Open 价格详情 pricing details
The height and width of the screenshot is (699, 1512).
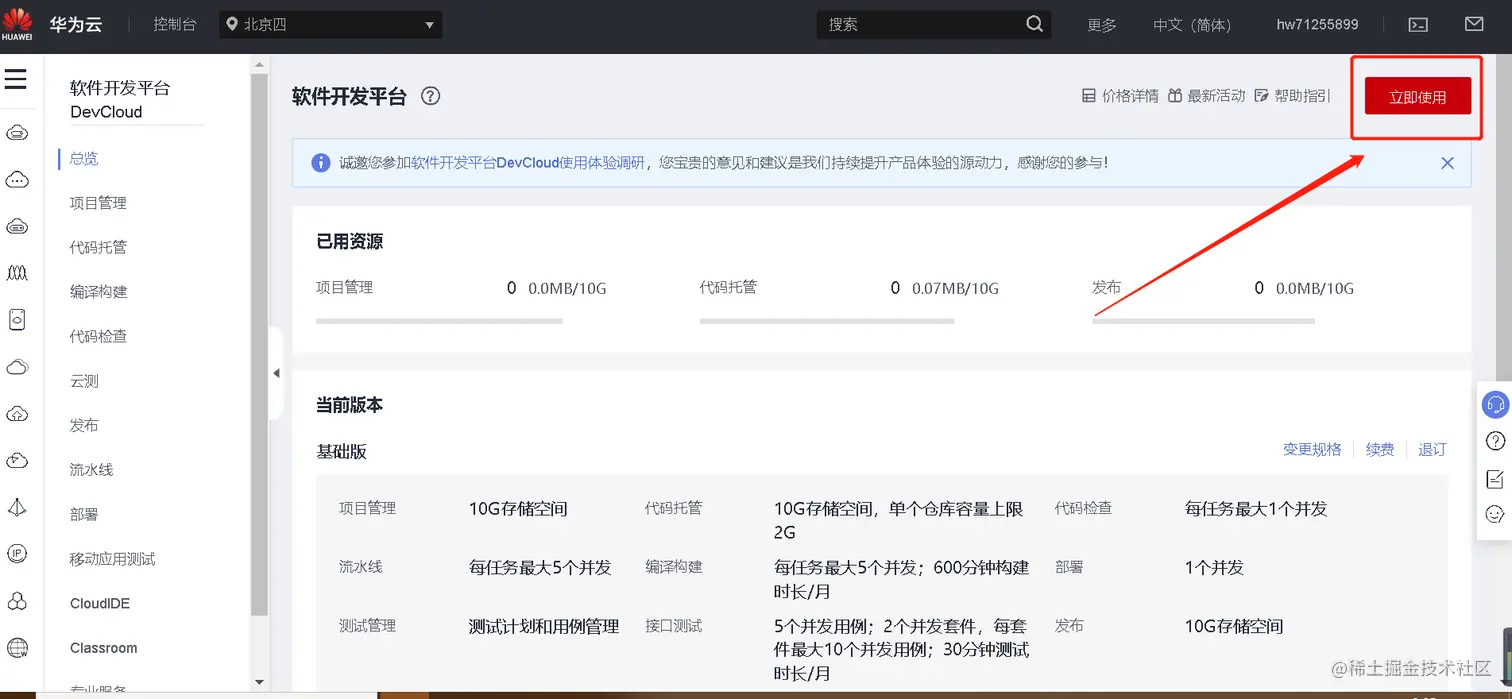pyautogui.click(x=1120, y=96)
